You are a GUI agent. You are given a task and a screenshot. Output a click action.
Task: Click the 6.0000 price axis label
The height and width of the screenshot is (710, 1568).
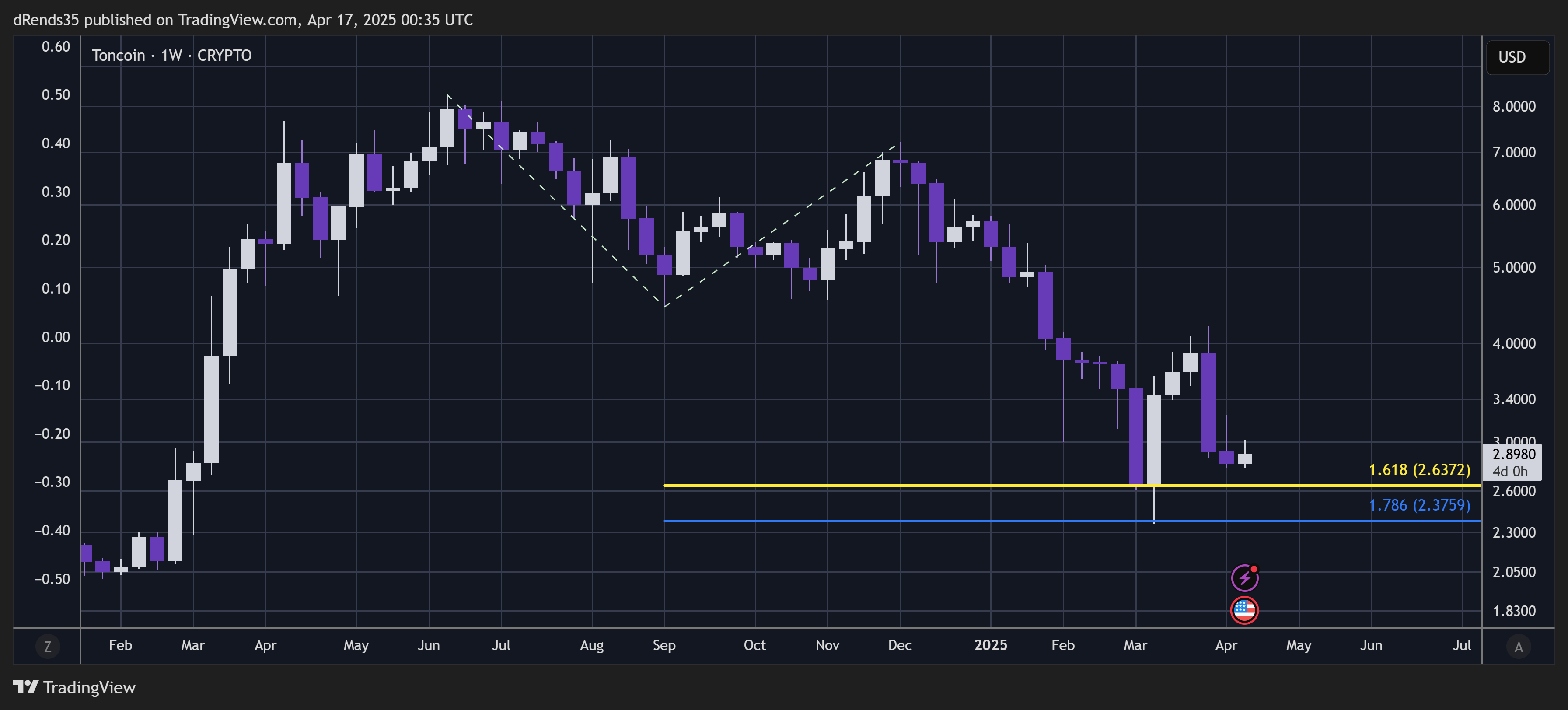point(1513,205)
